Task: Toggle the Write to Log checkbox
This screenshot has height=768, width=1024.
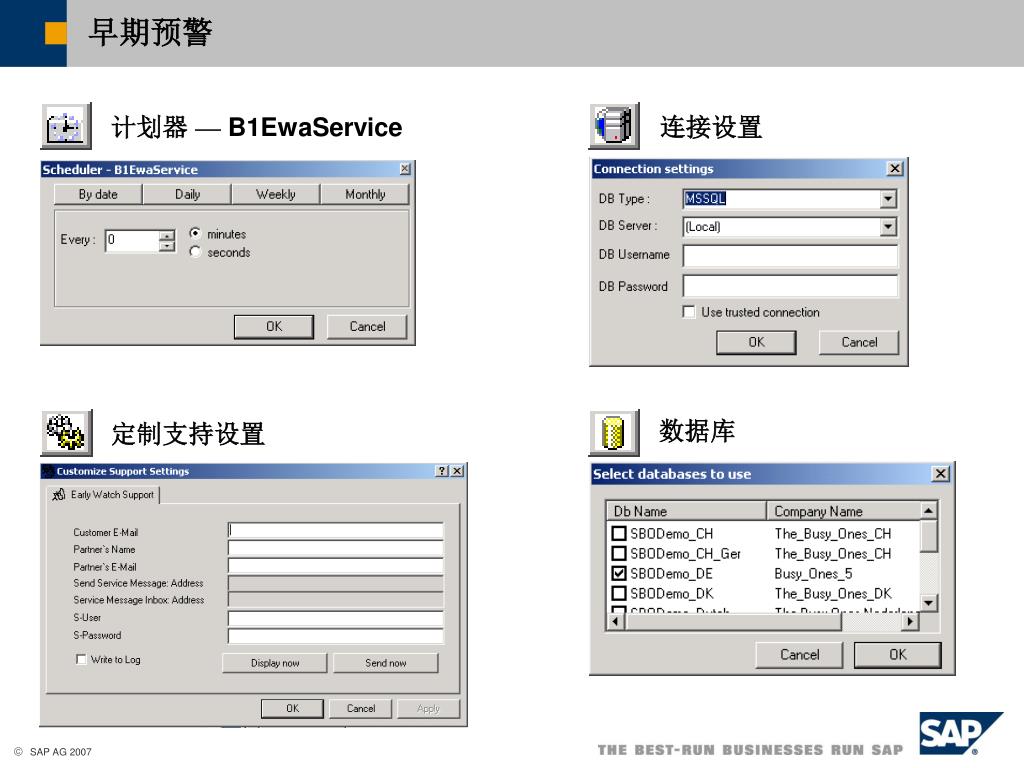Action: (81, 659)
